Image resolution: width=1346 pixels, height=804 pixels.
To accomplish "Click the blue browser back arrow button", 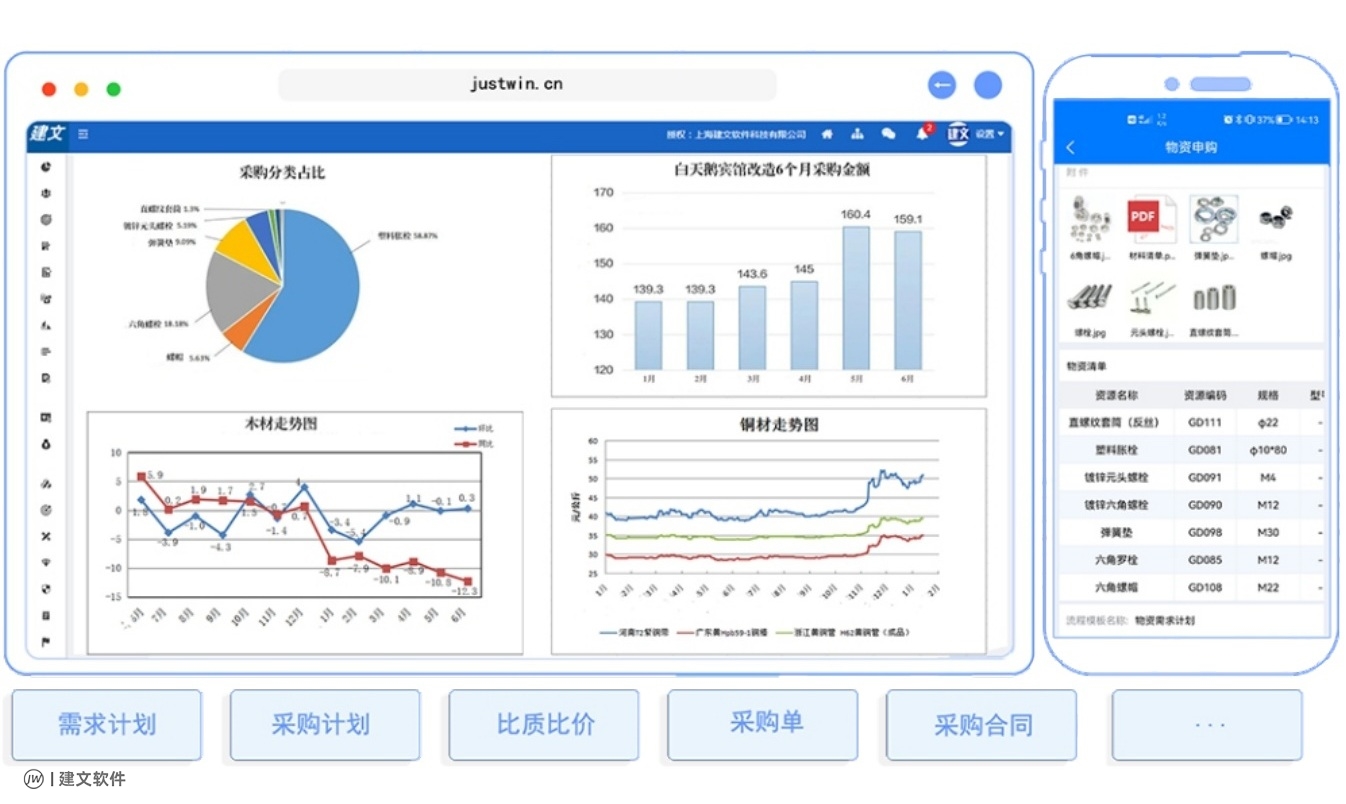I will click(x=941, y=85).
